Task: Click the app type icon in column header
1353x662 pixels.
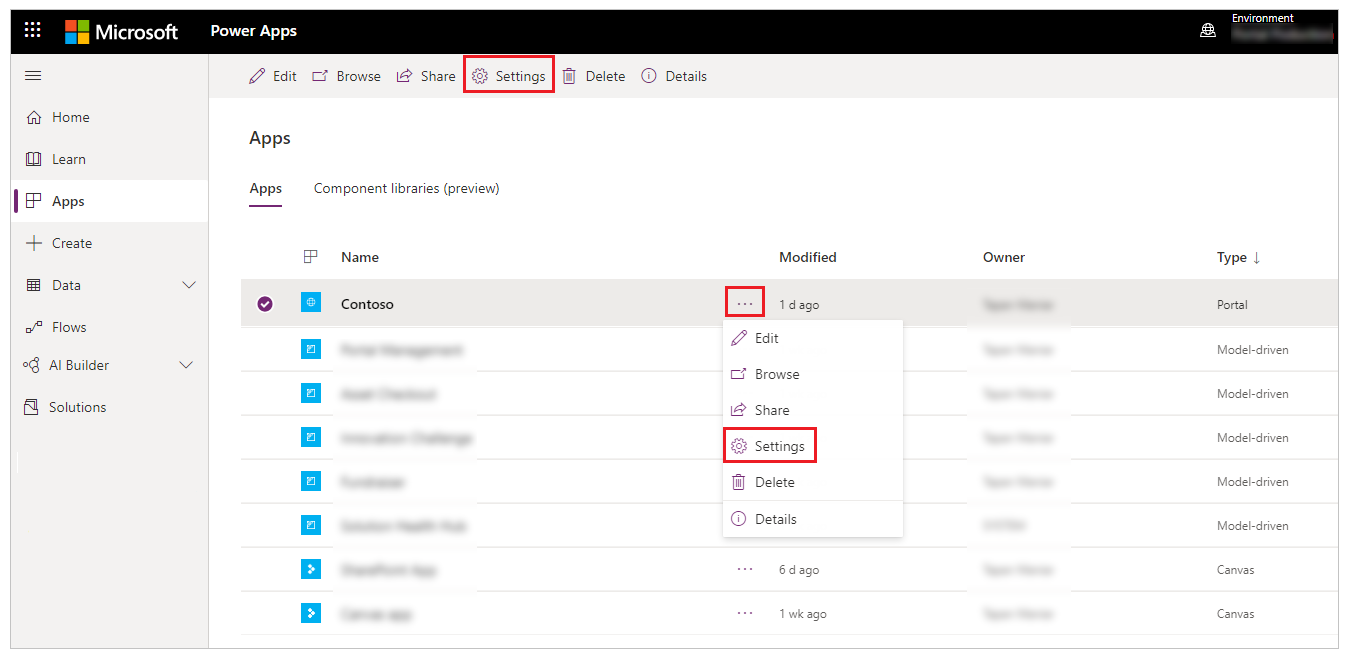Action: pos(310,257)
